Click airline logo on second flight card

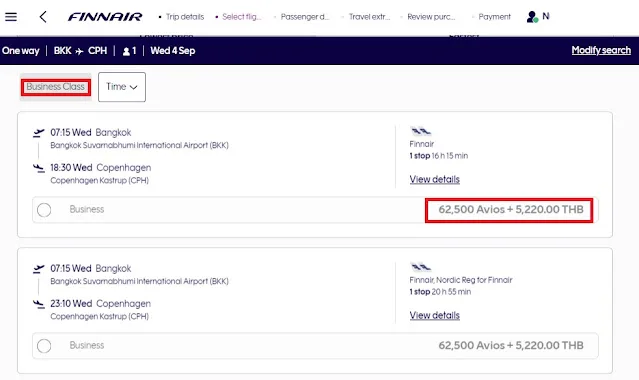click(421, 267)
